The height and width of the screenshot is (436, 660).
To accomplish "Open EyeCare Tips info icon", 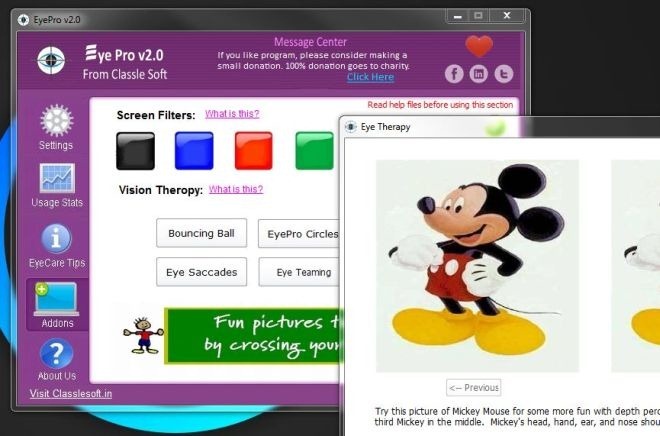I will pos(56,239).
